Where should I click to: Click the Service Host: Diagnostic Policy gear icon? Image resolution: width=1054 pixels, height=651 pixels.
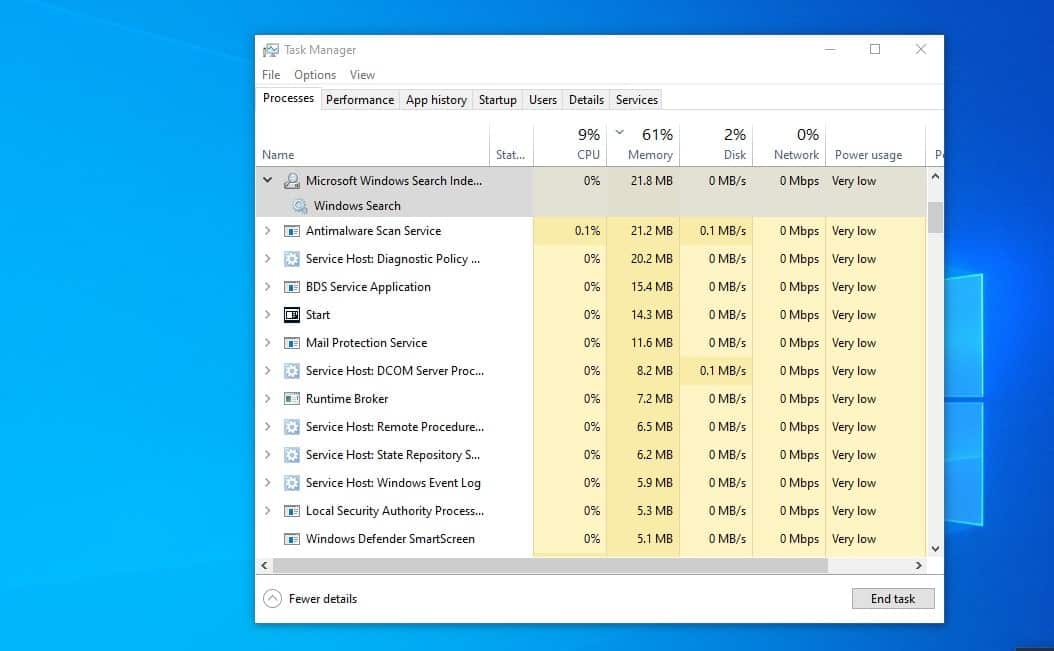(292, 259)
